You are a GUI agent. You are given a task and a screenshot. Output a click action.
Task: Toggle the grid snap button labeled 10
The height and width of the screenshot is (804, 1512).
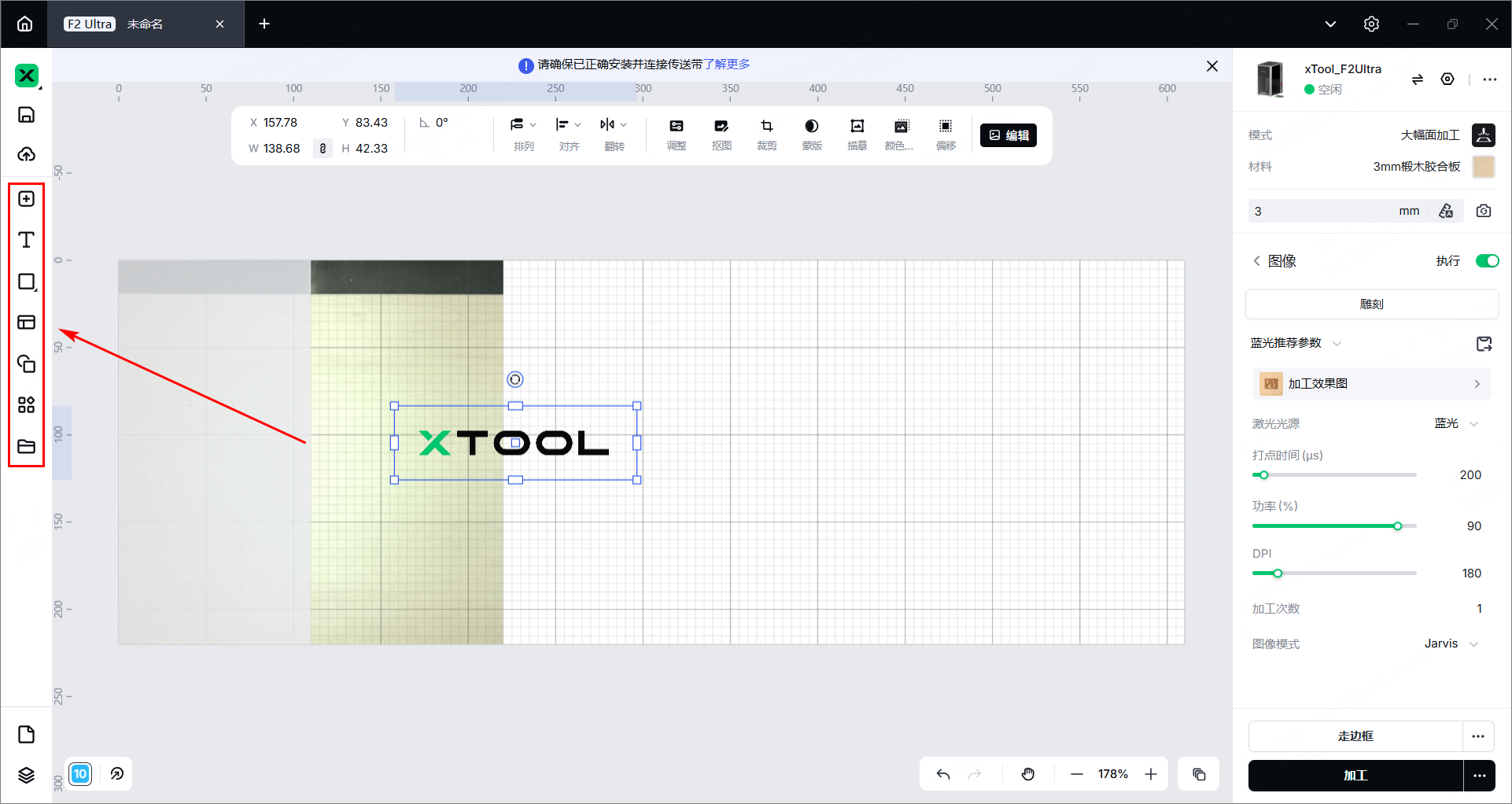click(80, 774)
